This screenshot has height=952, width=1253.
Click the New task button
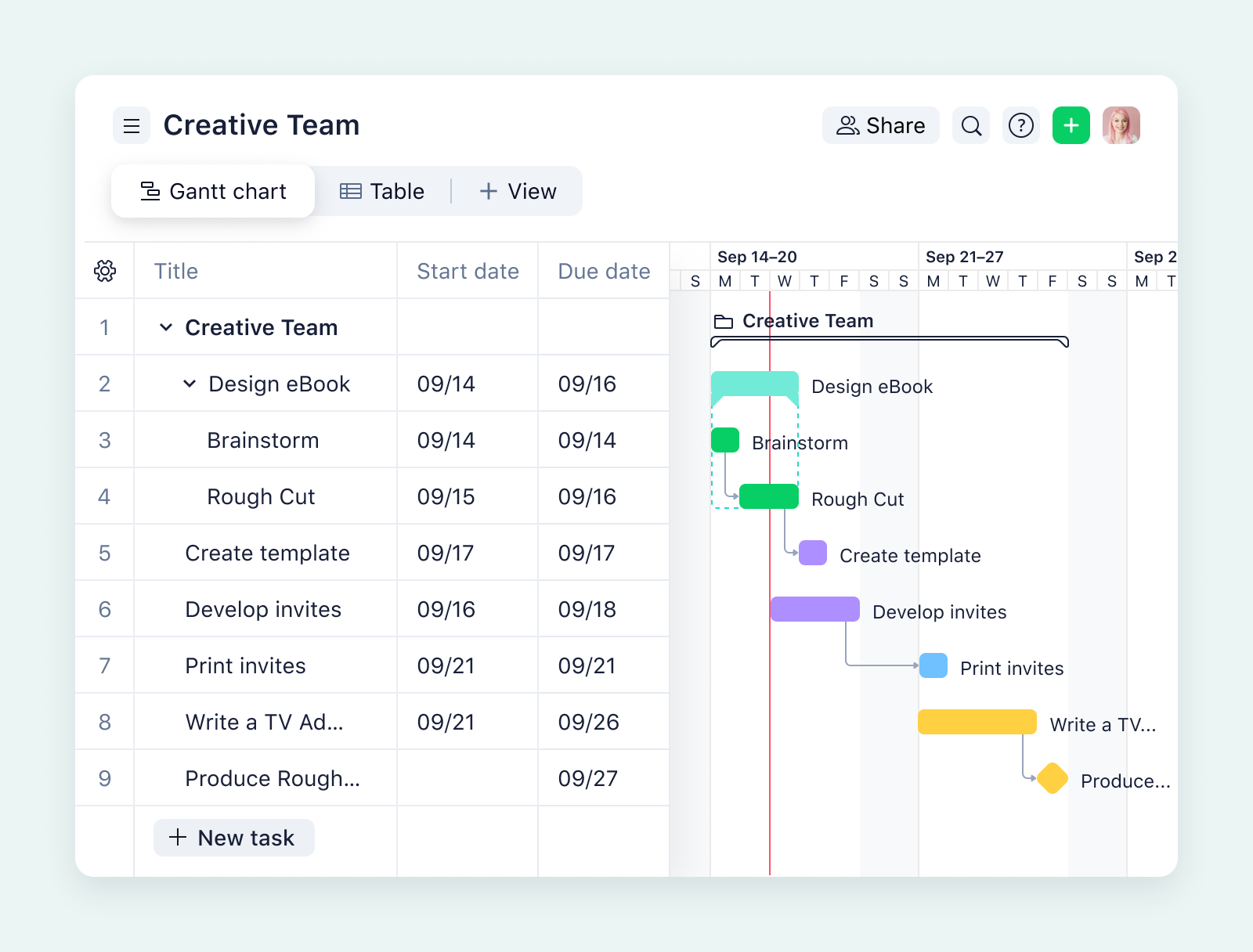[x=233, y=838]
